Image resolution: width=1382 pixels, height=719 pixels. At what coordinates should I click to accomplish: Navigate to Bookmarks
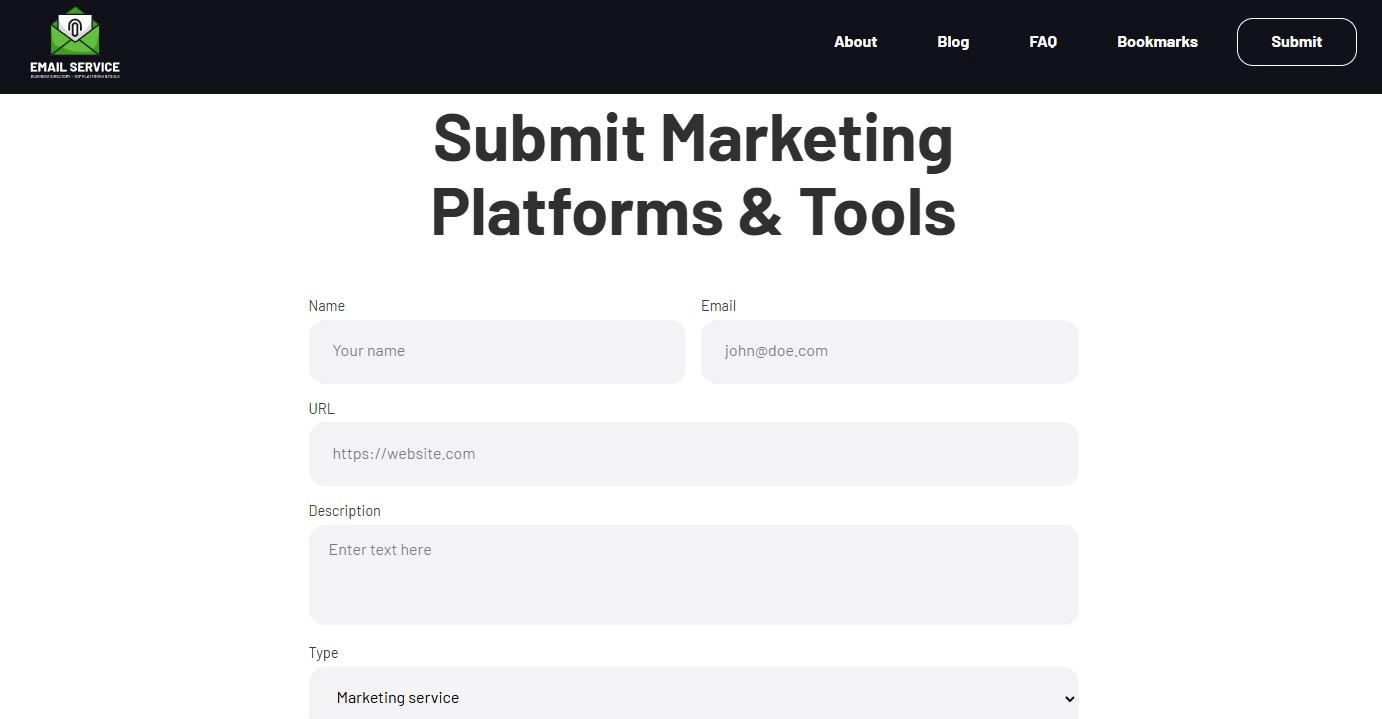click(1157, 42)
